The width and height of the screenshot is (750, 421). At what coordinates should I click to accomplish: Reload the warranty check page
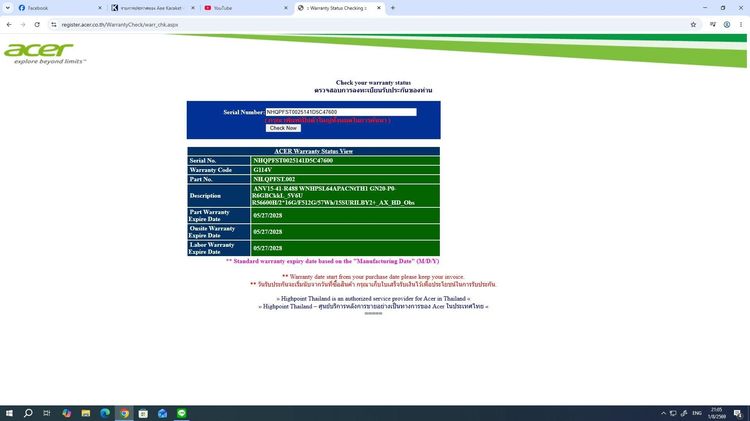(37, 24)
